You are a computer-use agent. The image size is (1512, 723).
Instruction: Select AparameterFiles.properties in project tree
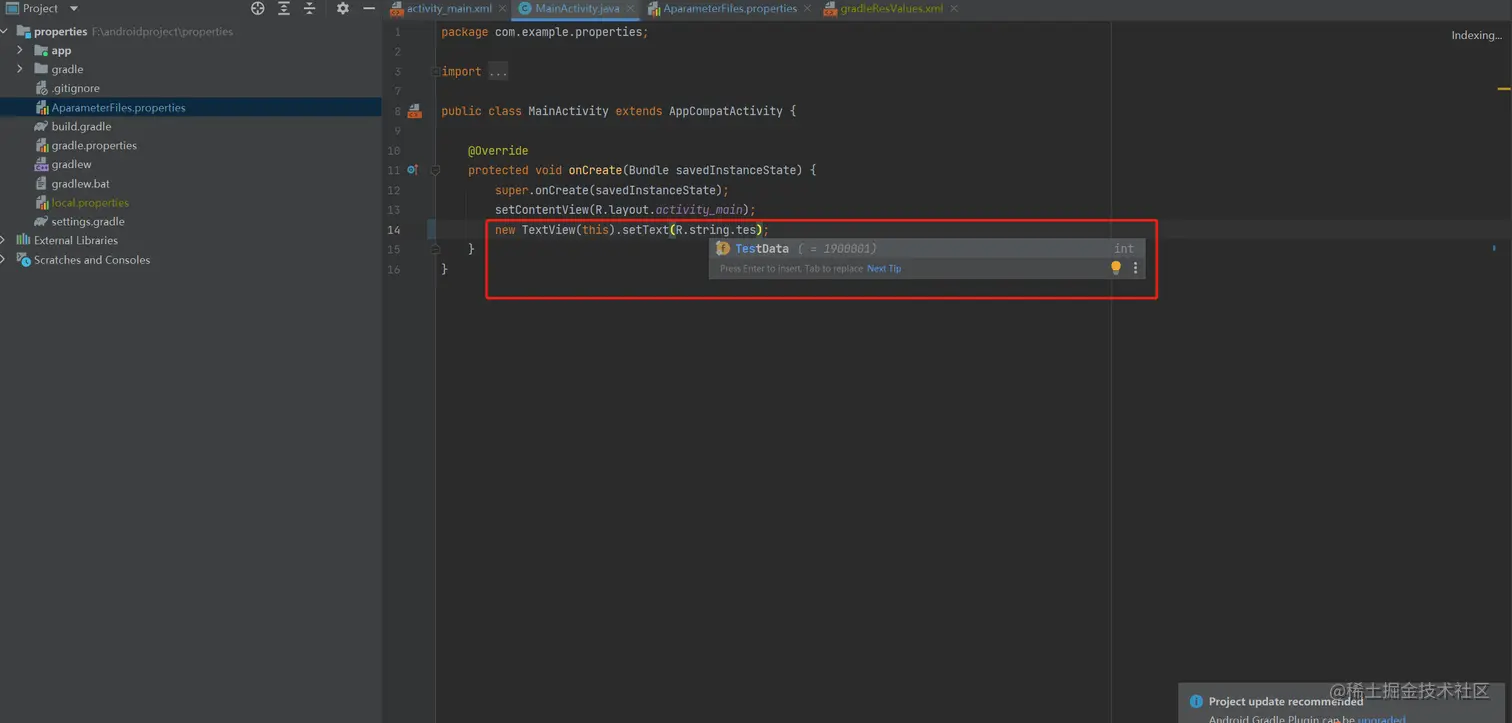tap(191, 107)
